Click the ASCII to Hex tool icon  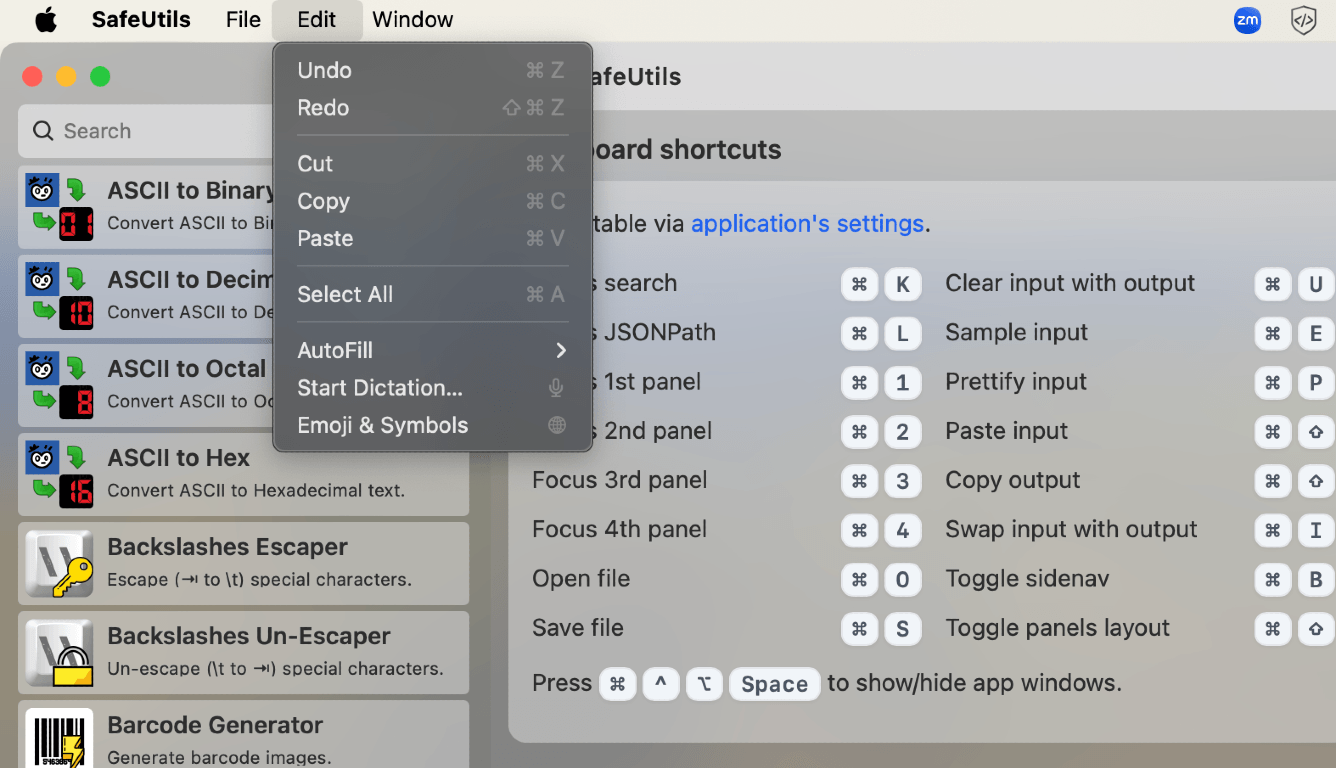click(59, 475)
